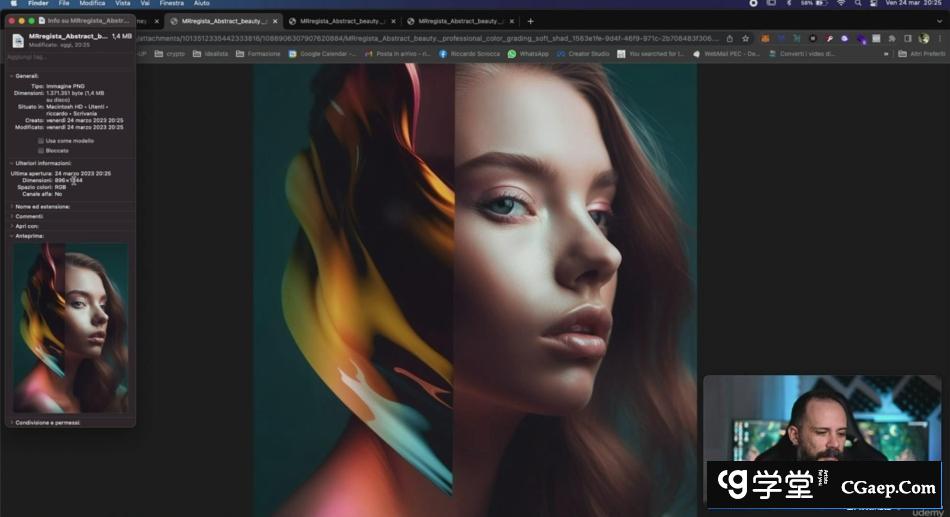This screenshot has width=950, height=517.
Task: Tick the 'Bloccato' checkbox
Action: [x=41, y=150]
